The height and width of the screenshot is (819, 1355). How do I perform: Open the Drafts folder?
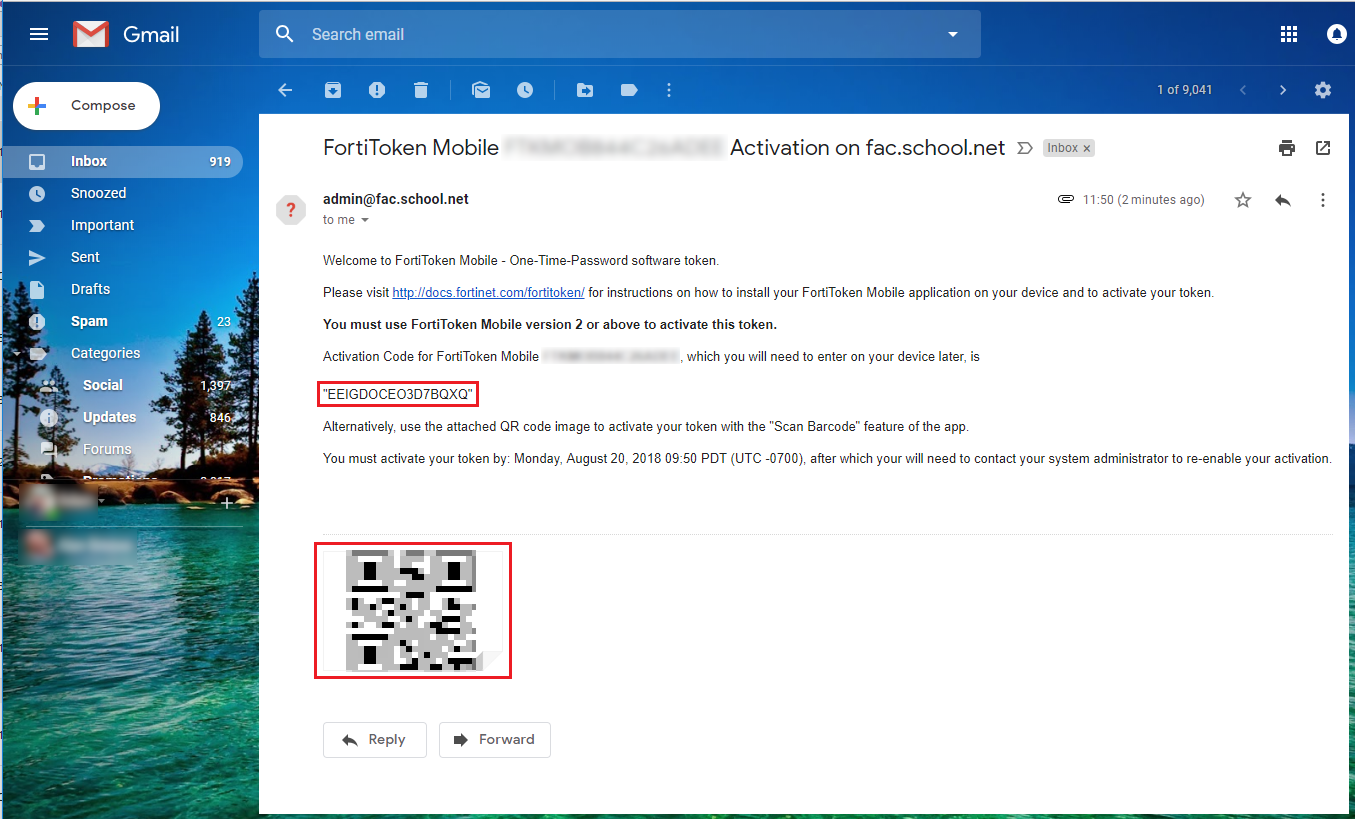[x=122, y=289]
